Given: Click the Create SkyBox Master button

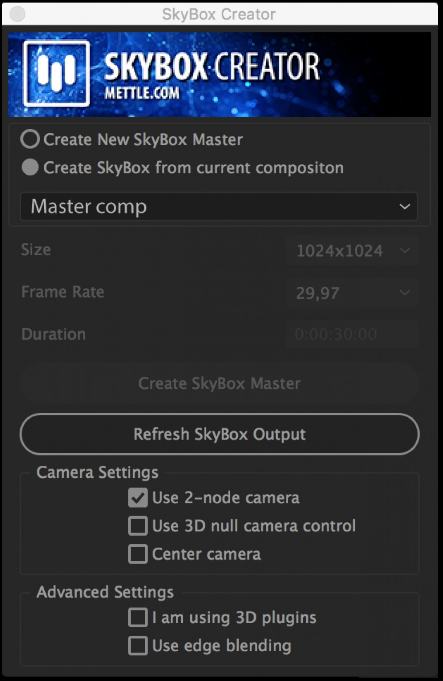Looking at the screenshot, I should (x=219, y=383).
